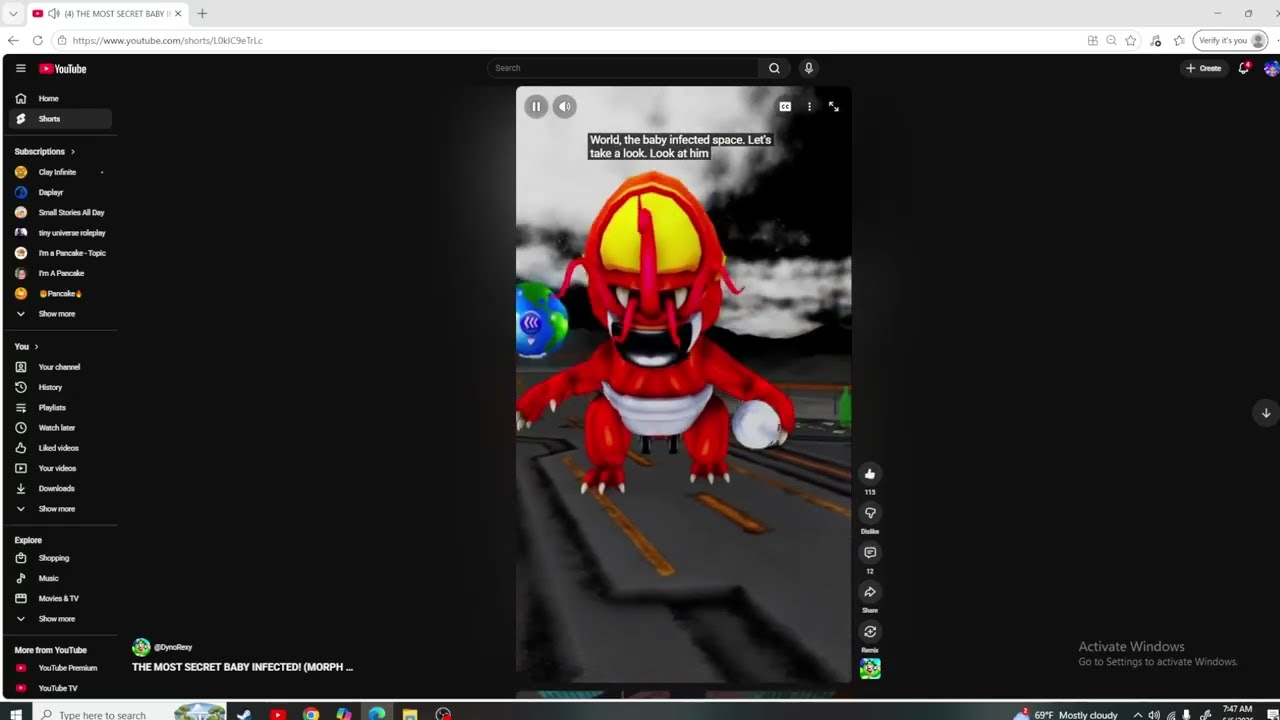This screenshot has width=1280, height=720.
Task: Open YouTube Premium
Action: 60,668
